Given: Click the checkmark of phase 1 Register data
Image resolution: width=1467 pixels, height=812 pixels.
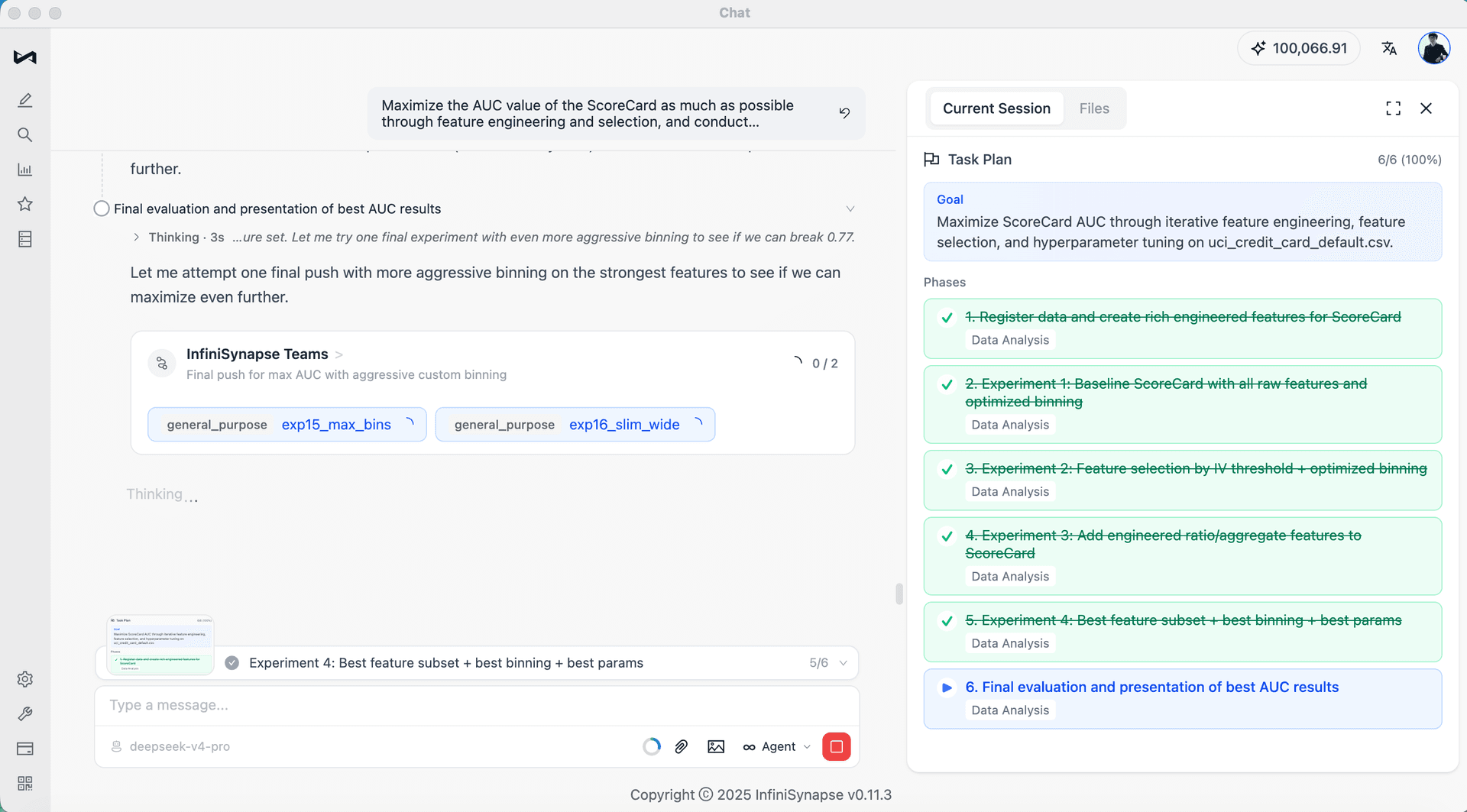Looking at the screenshot, I should click(947, 317).
